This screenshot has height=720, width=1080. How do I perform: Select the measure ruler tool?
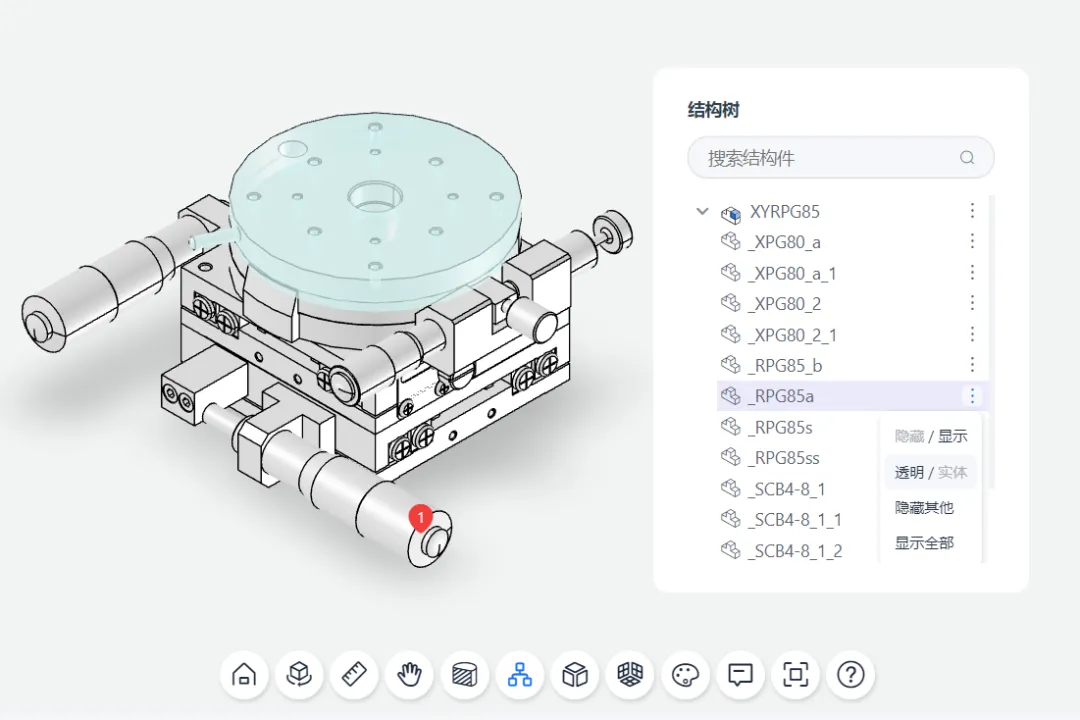354,675
